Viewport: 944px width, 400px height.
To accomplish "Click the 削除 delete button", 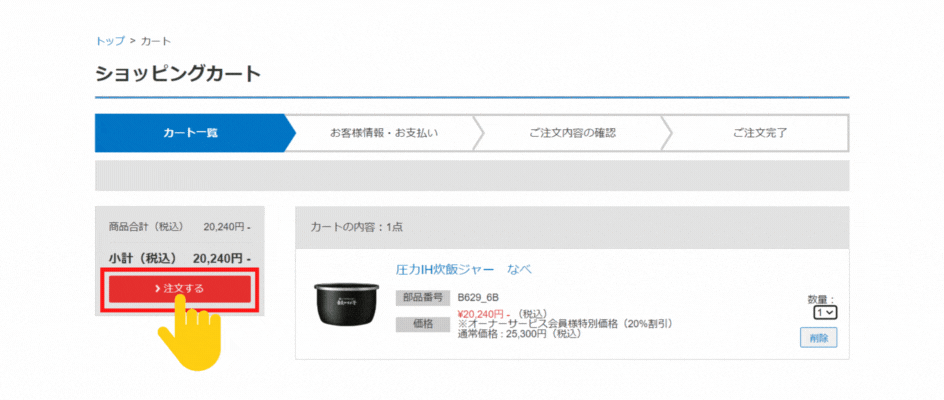I will pyautogui.click(x=819, y=338).
